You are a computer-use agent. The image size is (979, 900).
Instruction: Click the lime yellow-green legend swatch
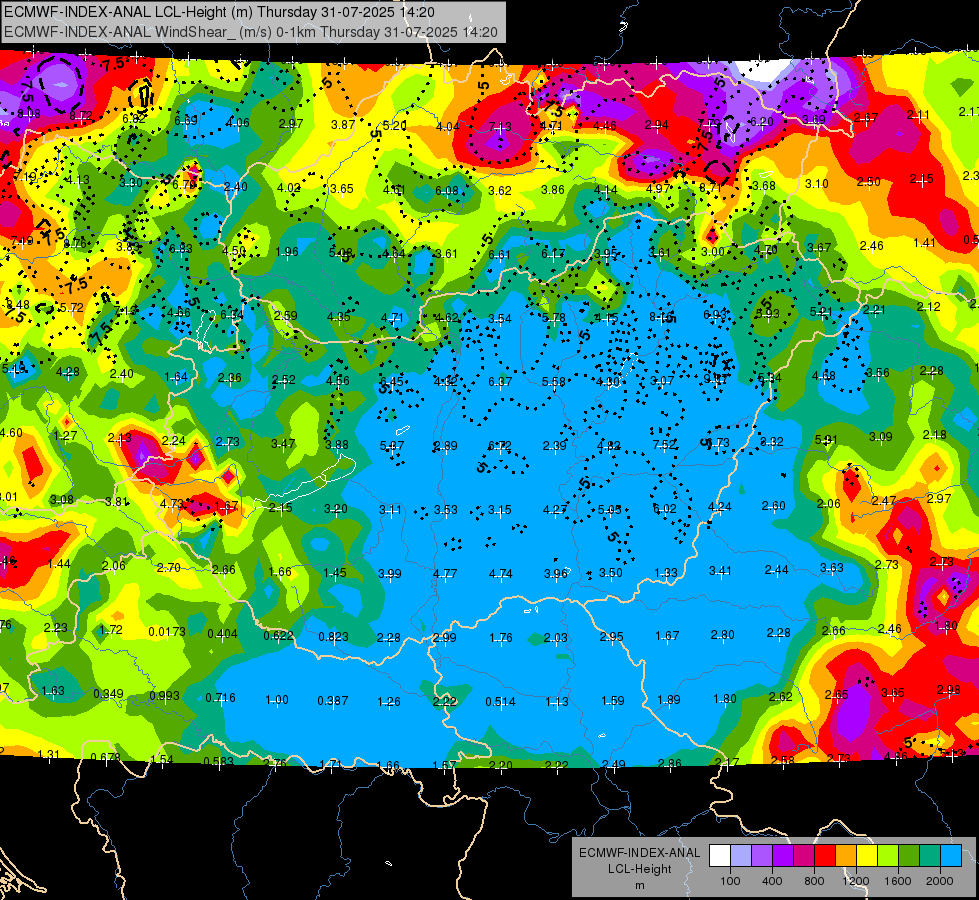click(888, 855)
